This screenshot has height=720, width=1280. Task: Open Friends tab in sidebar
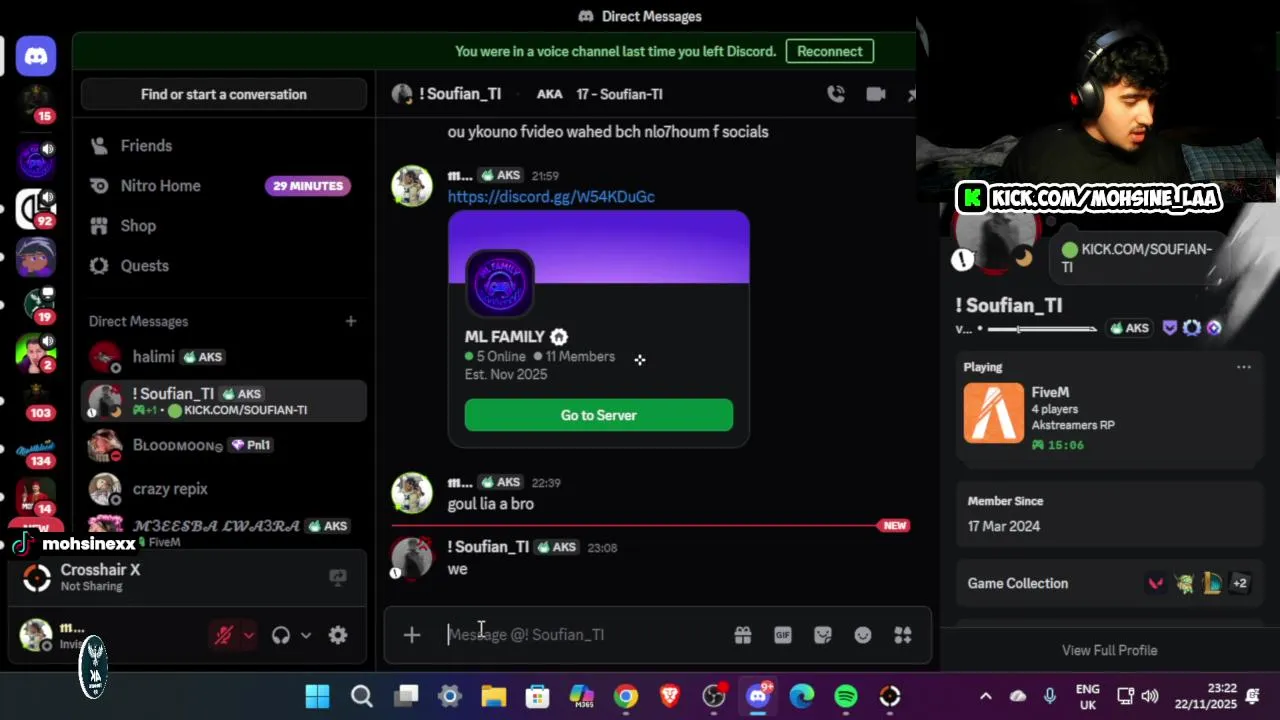tap(224, 146)
